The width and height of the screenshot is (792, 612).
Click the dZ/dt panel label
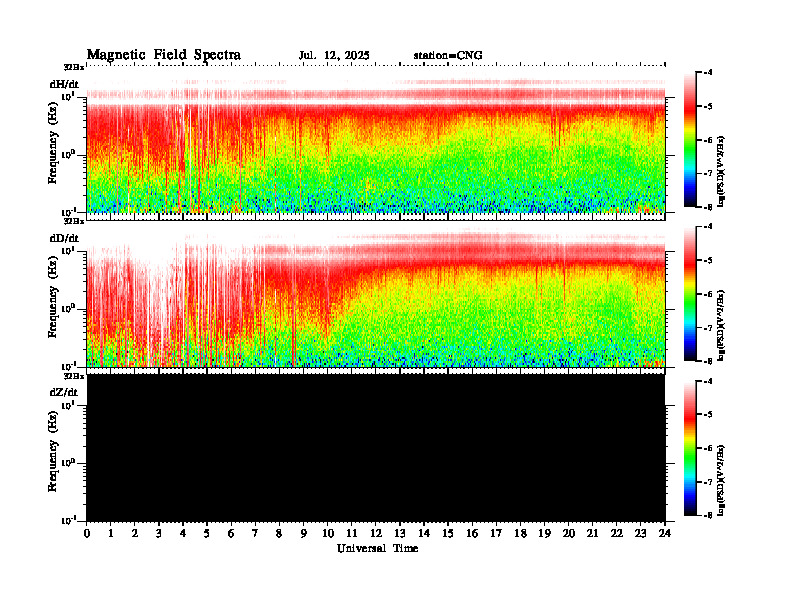click(64, 392)
